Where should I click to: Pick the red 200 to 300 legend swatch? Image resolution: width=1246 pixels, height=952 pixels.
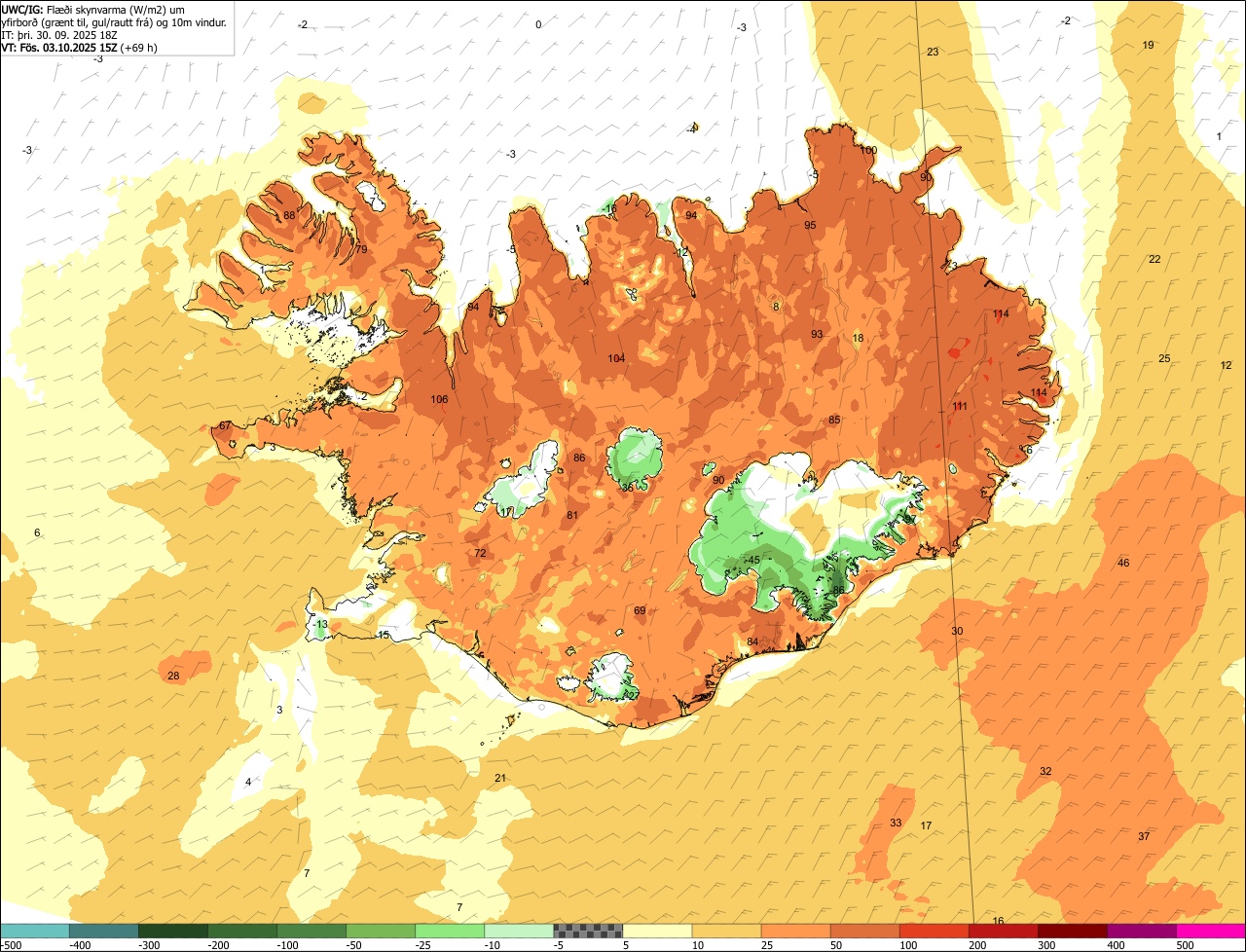coord(1003,931)
